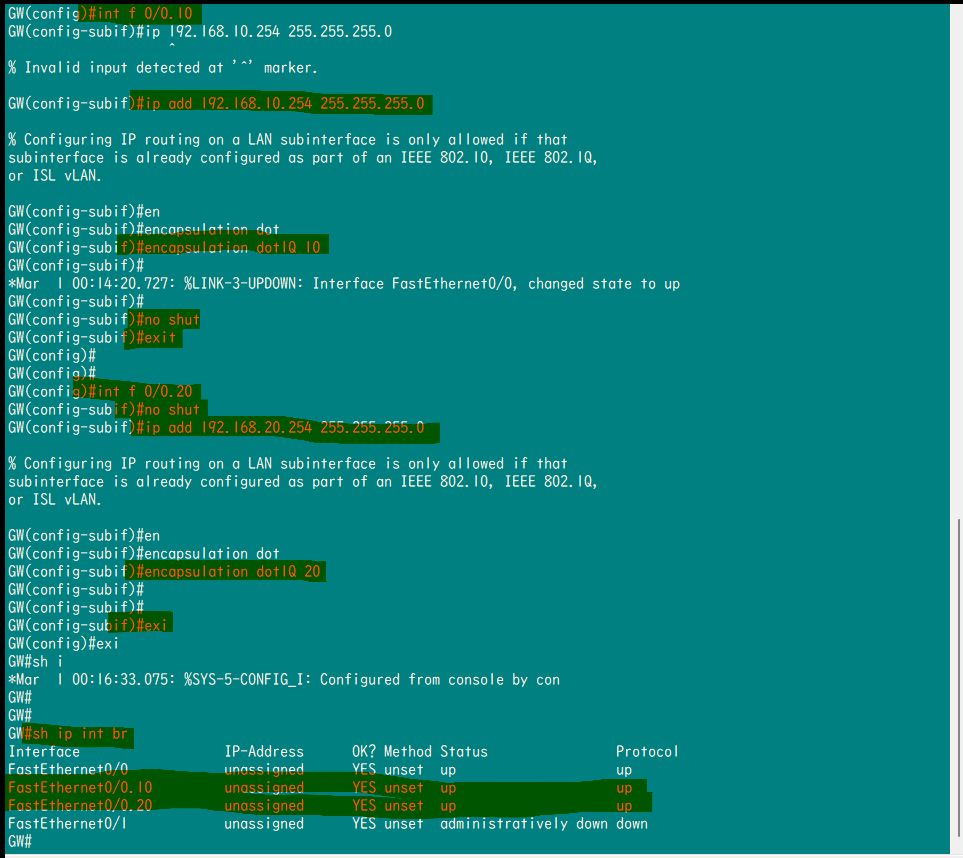Click the final GW# prompt at bottom
This screenshot has width=963, height=858.
point(20,842)
